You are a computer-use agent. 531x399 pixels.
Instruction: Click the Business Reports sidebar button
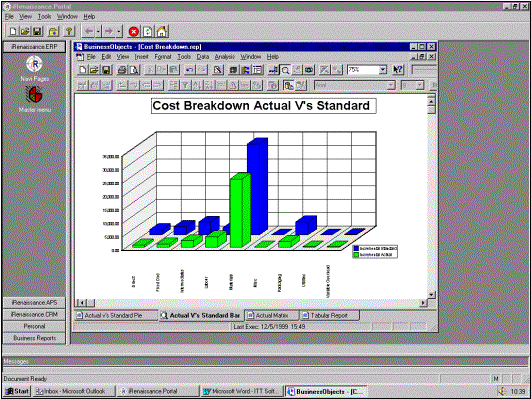coord(34,338)
